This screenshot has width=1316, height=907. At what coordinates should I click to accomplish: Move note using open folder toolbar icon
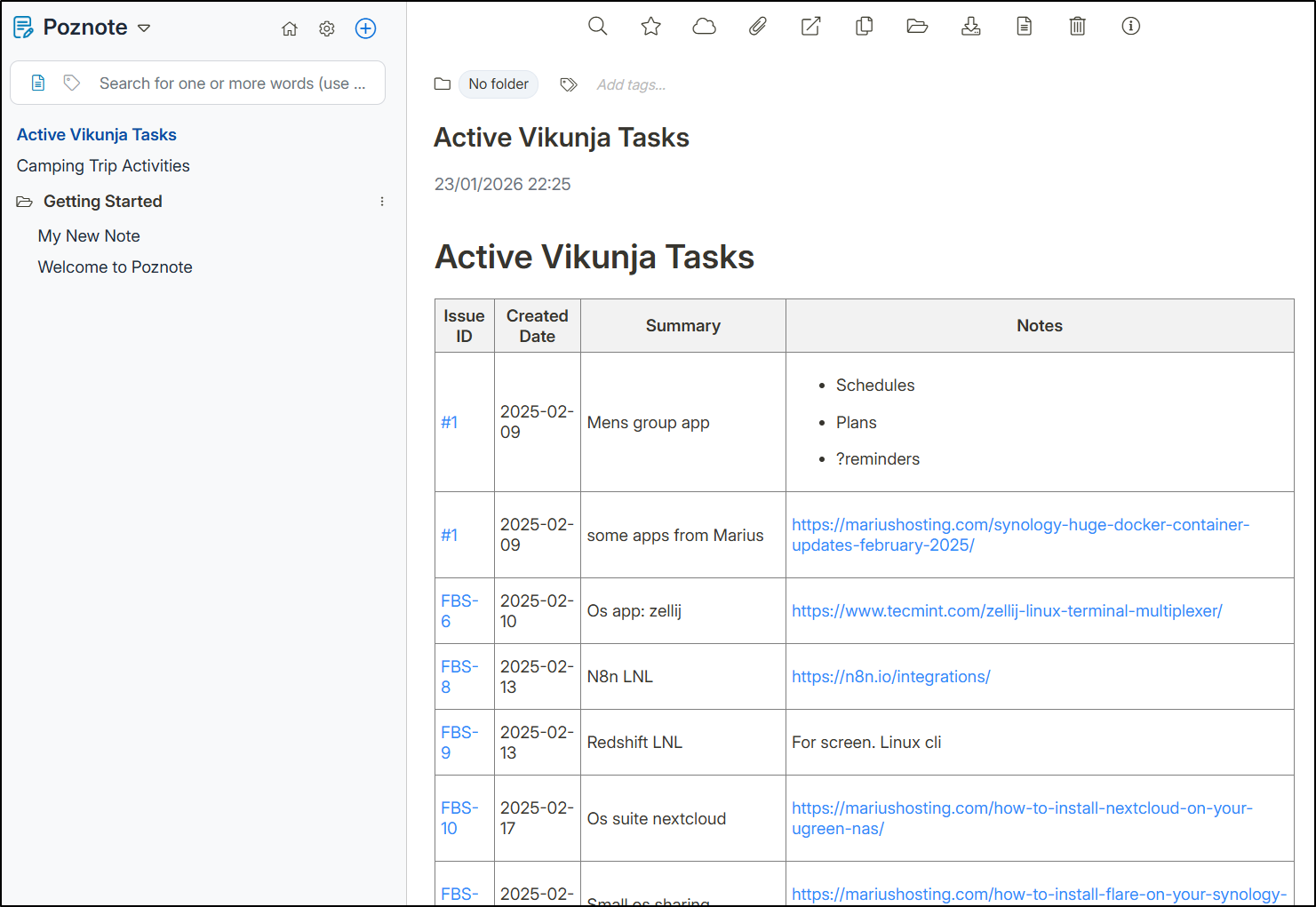tap(918, 27)
